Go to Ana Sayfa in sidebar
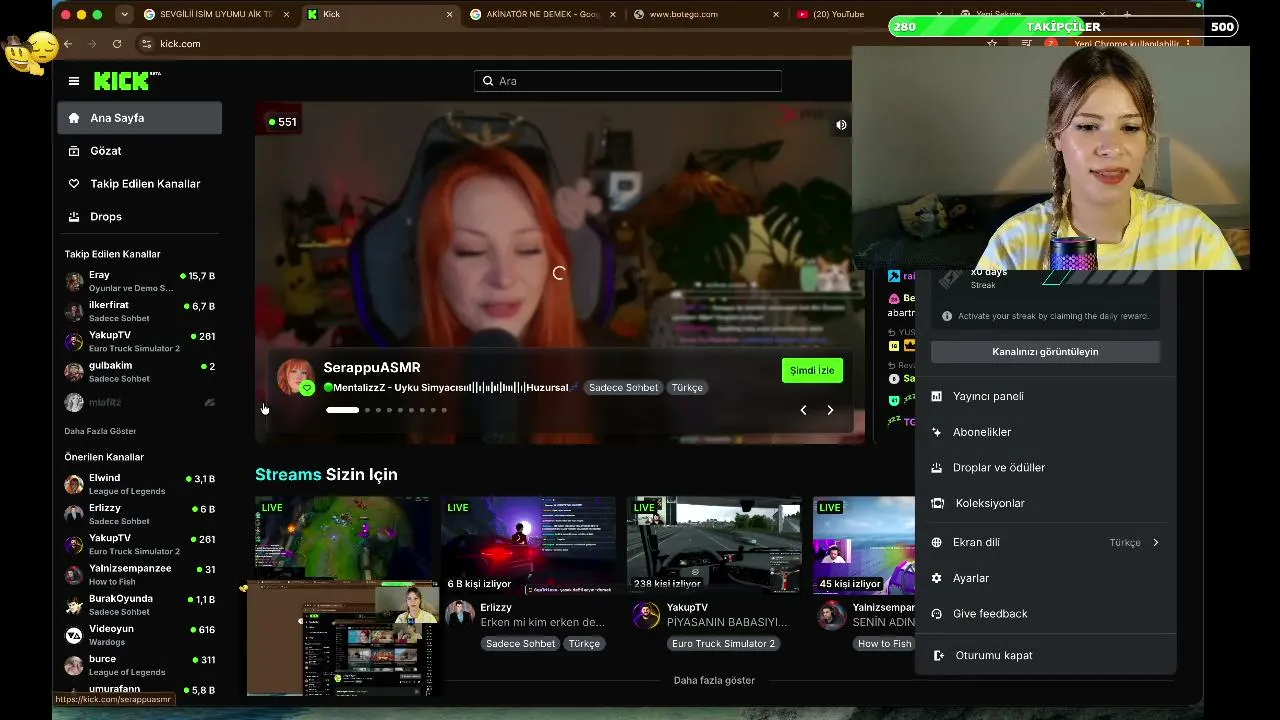The height and width of the screenshot is (720, 1280). 140,118
